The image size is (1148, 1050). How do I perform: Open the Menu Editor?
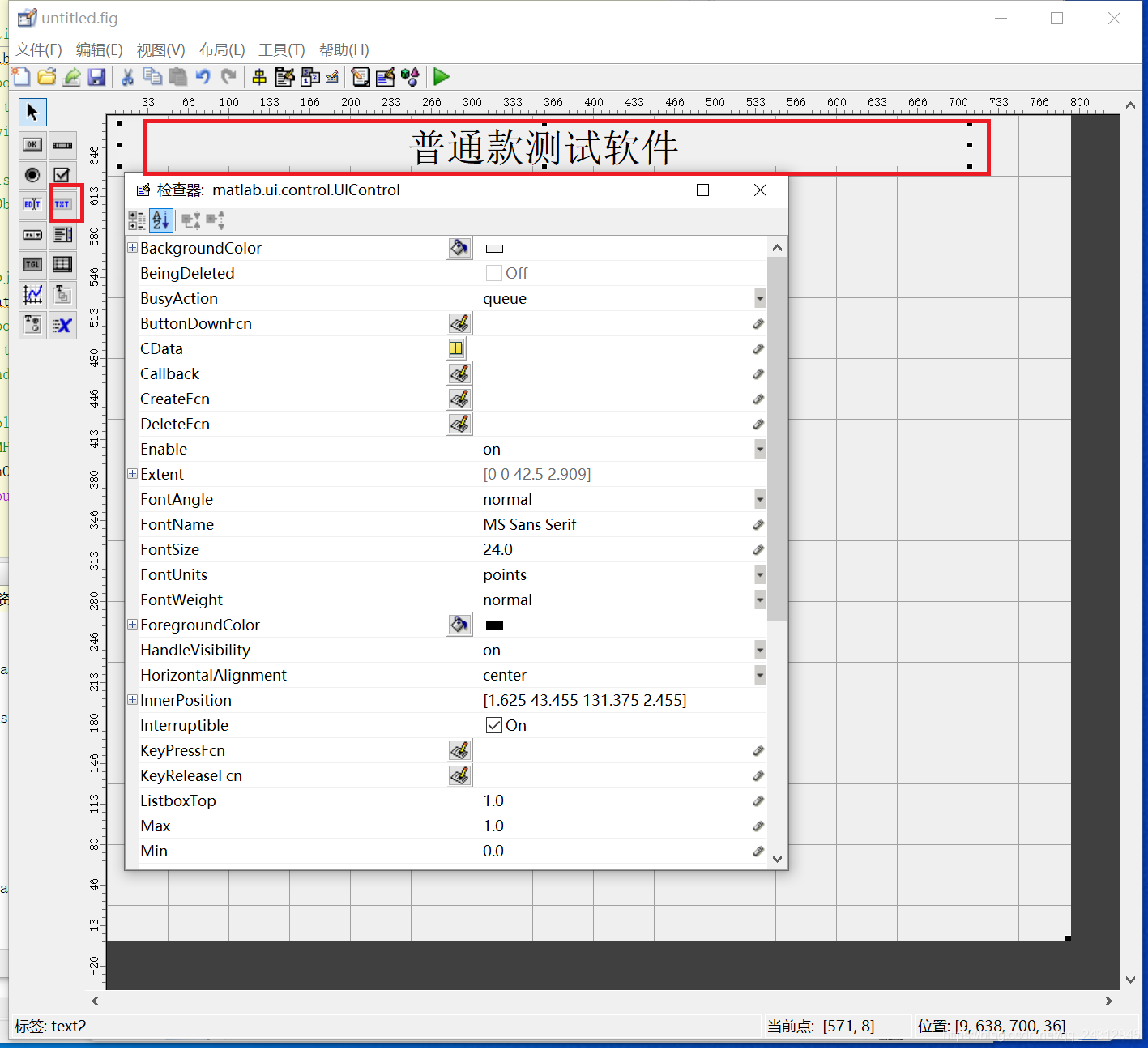(284, 77)
